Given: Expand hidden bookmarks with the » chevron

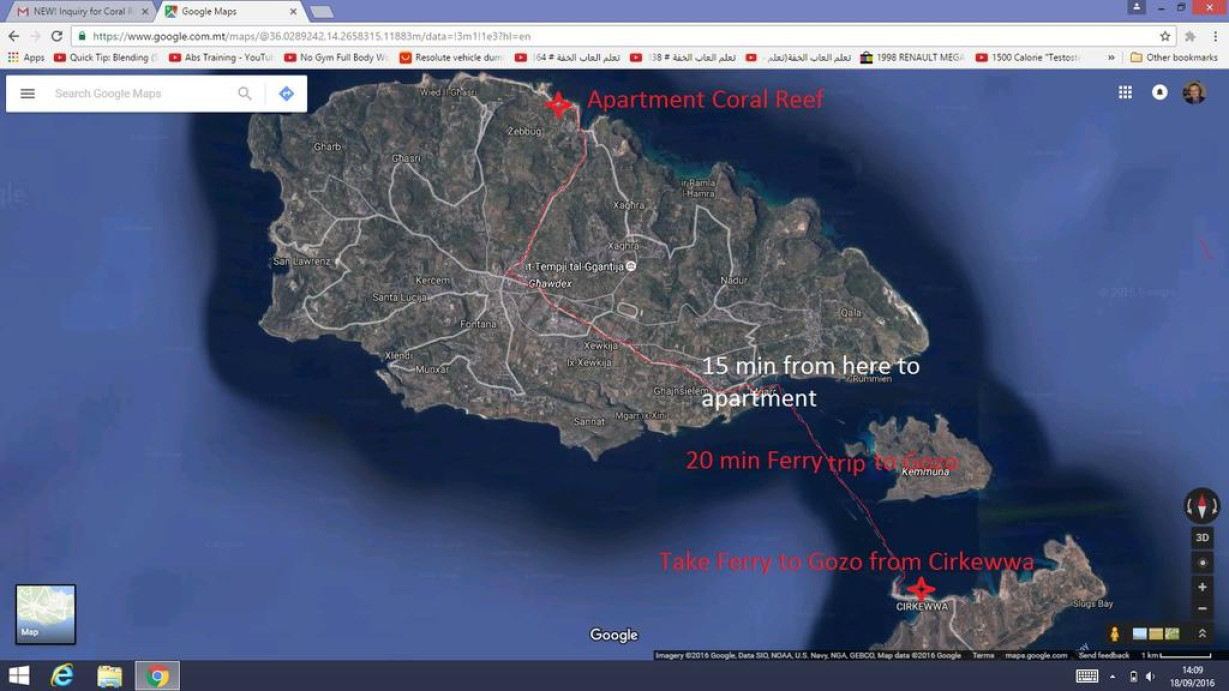Looking at the screenshot, I should point(1111,57).
